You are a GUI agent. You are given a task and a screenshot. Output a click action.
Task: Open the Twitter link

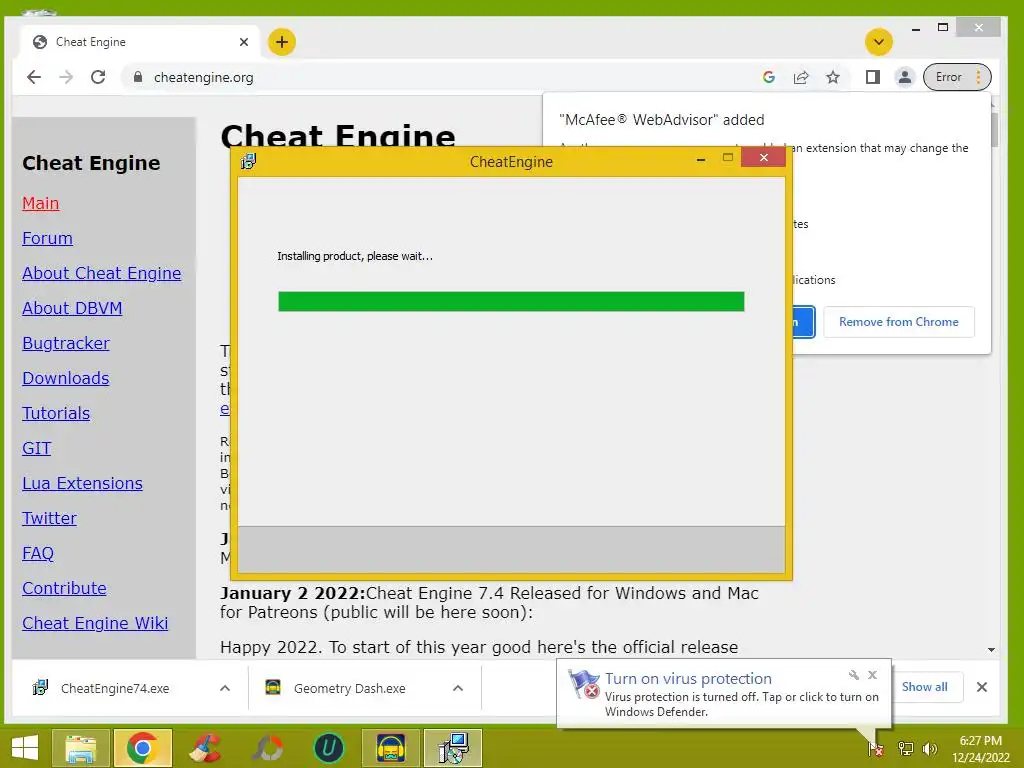[x=49, y=518]
